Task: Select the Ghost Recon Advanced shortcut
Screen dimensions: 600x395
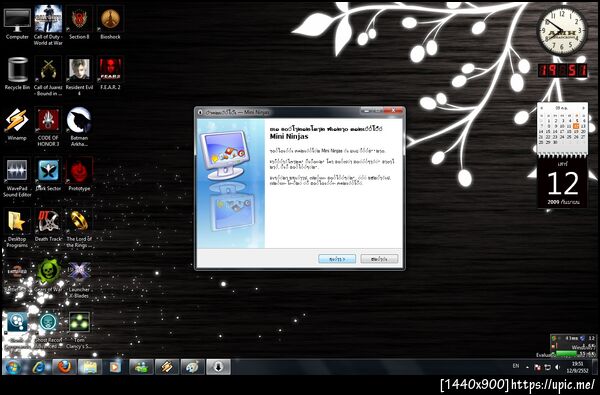Action: coord(48,329)
